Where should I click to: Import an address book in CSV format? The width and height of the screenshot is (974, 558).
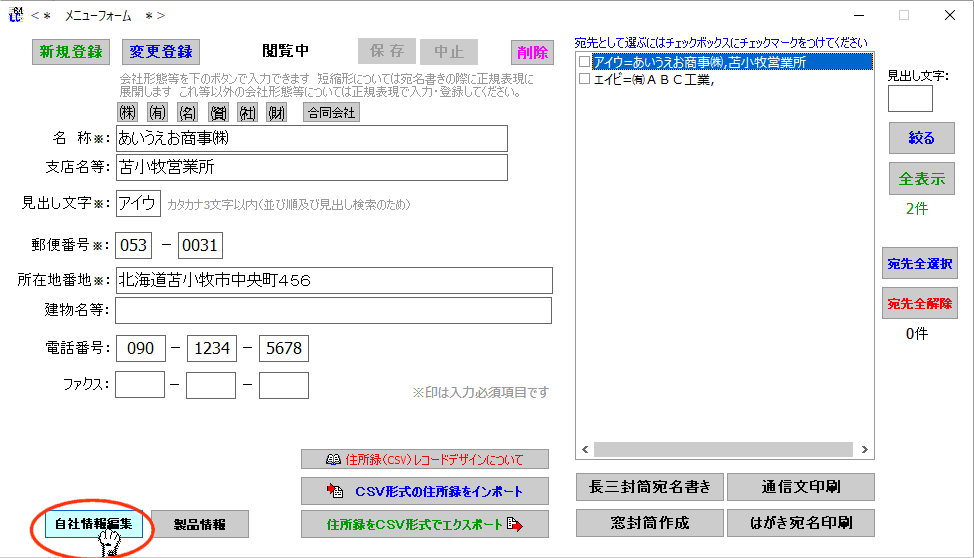click(425, 491)
